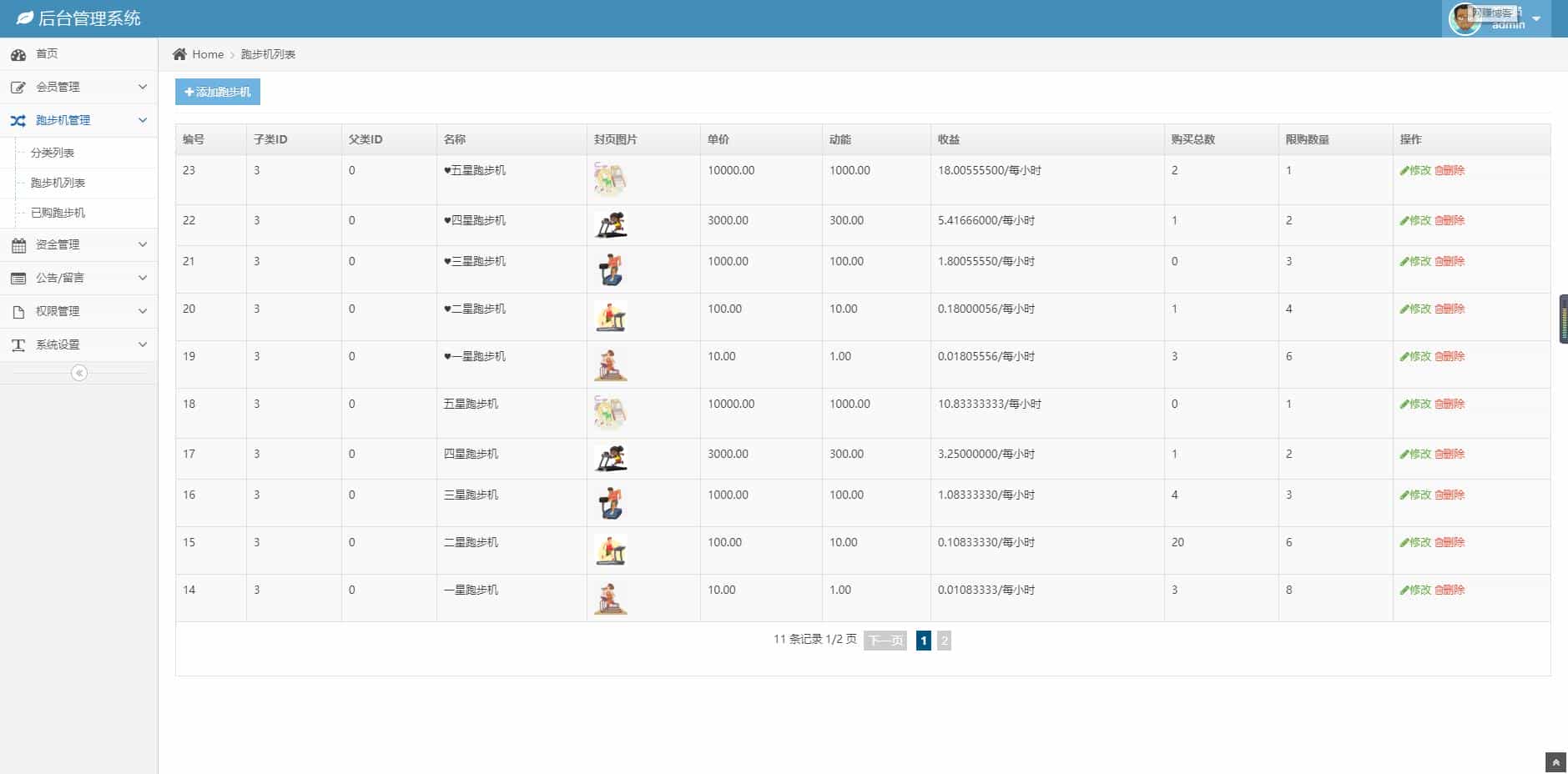Expand the 会员管理 menu chevron

tap(143, 86)
